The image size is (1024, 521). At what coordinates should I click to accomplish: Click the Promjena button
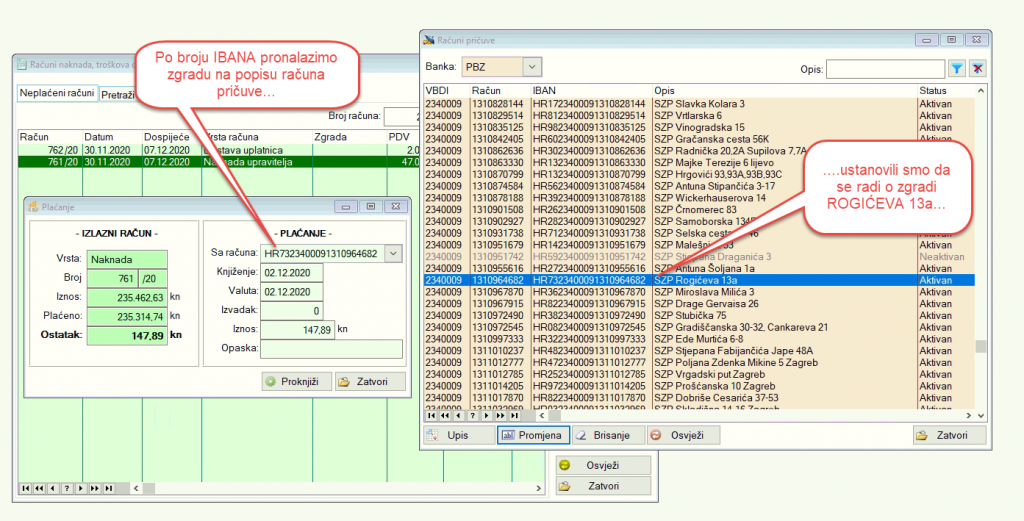click(x=533, y=436)
